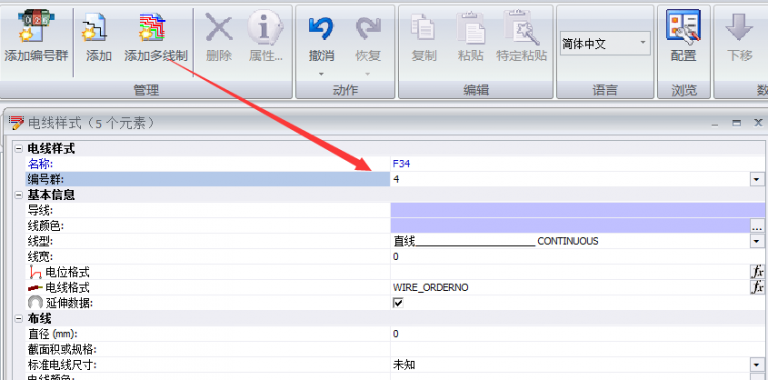This screenshot has width=768, height=380.
Task: Open the 线型 CONTINUOUS dropdown
Action: [757, 241]
